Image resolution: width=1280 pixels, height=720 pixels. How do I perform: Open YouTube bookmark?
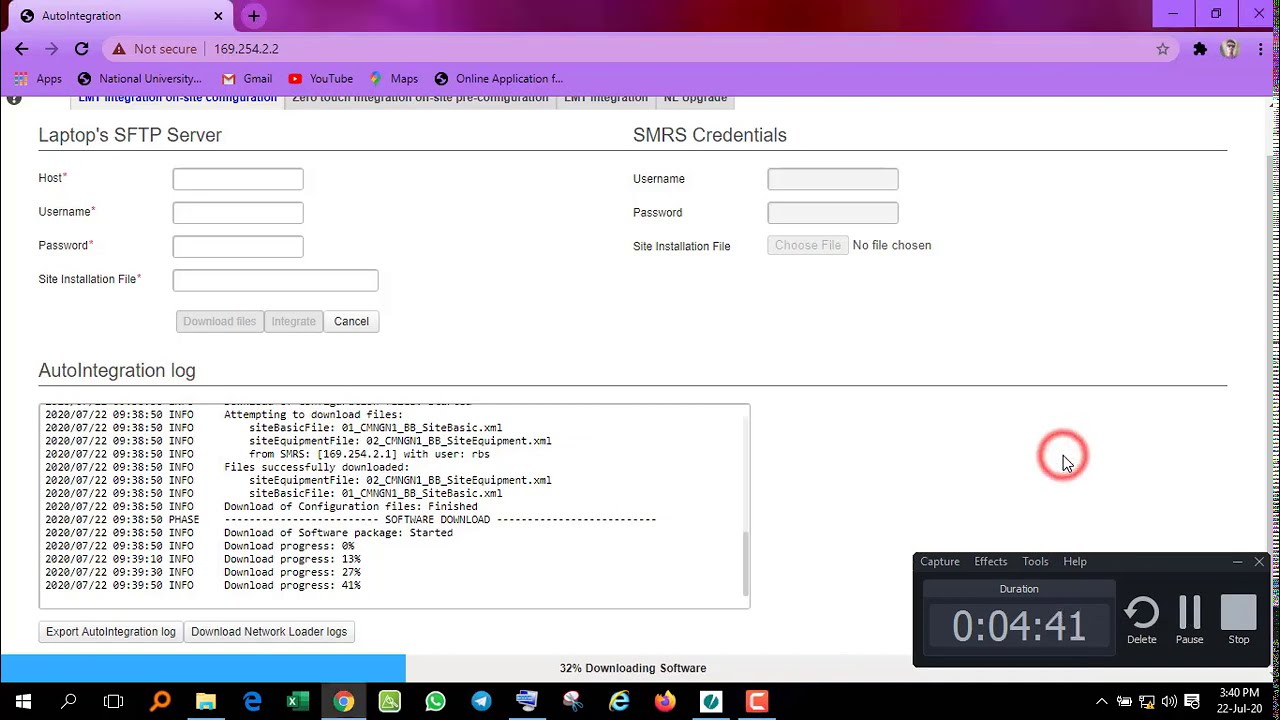320,79
